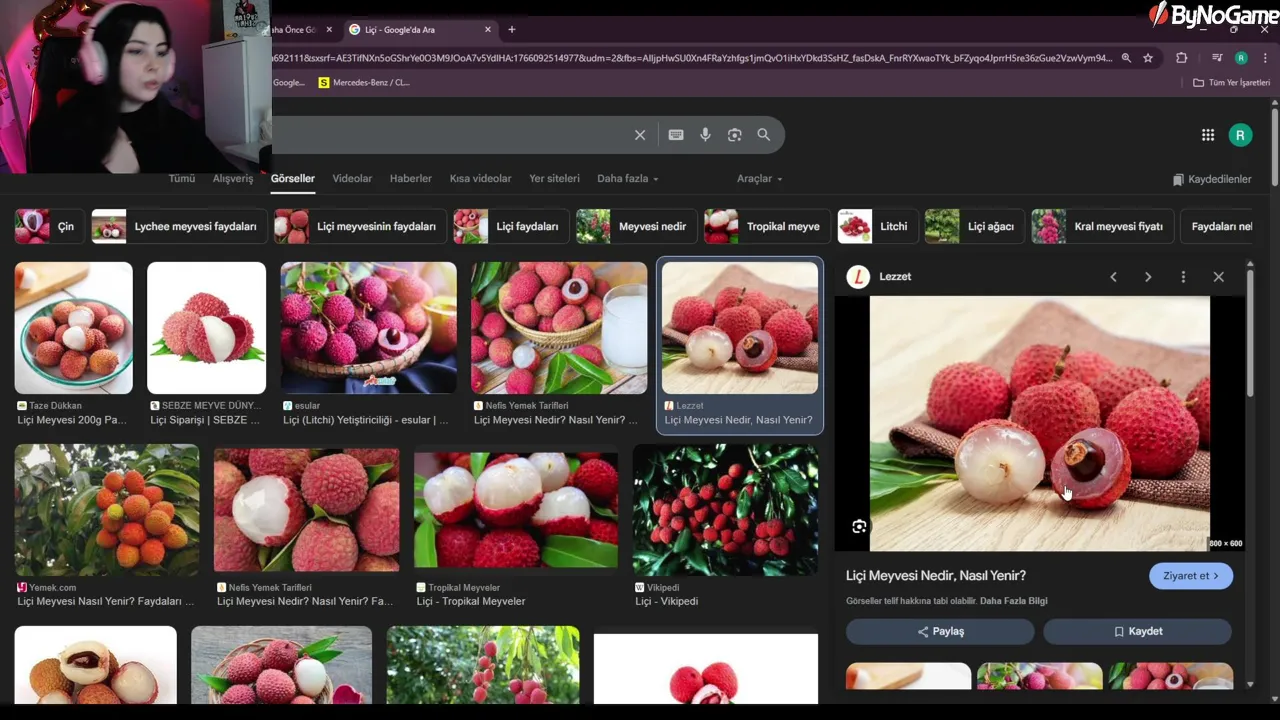
Task: Open the Google... bookmark in the bookmarks bar
Action: (x=288, y=83)
